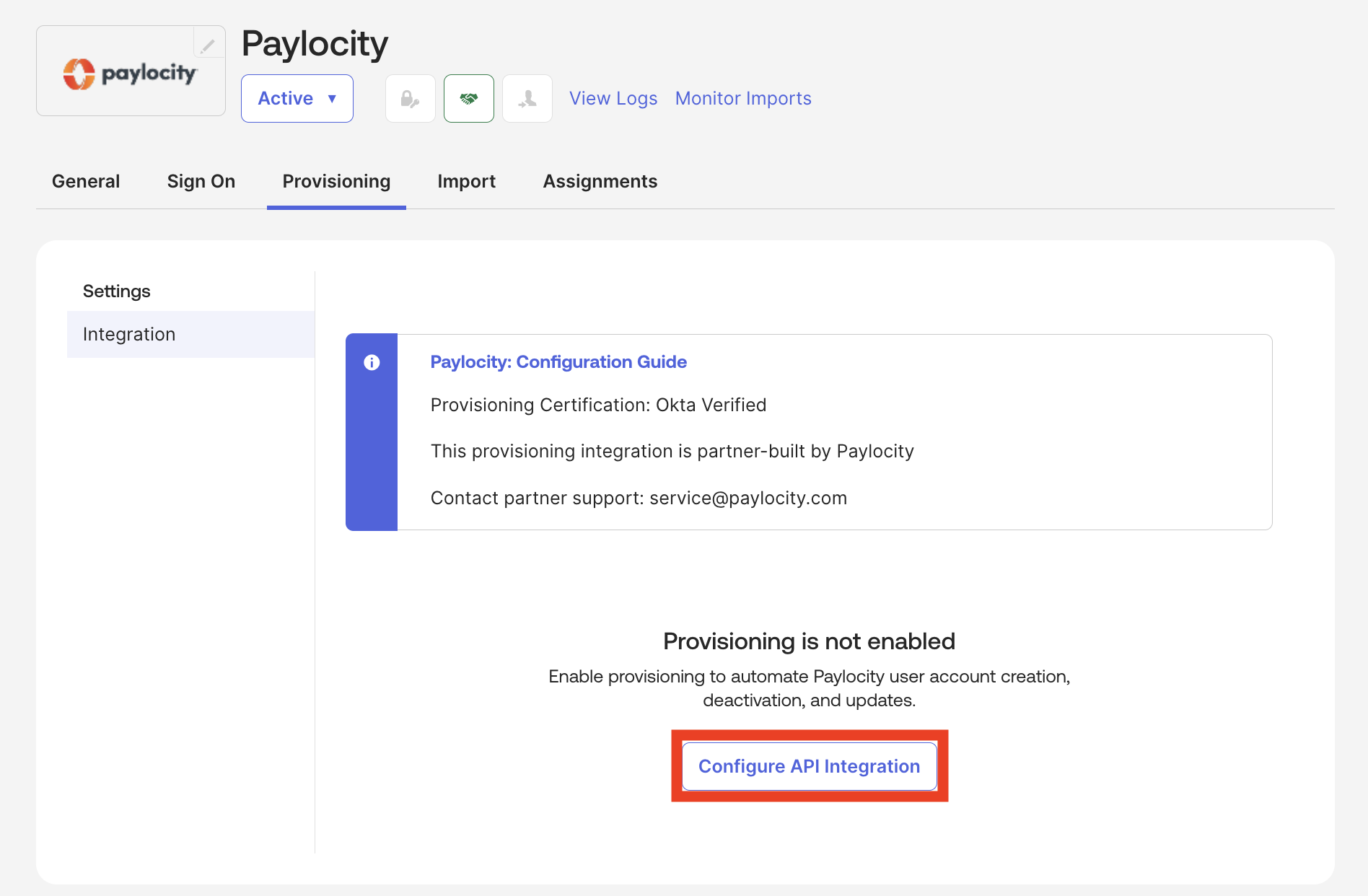Image resolution: width=1368 pixels, height=896 pixels.
Task: Click the user import icon
Action: tap(527, 98)
